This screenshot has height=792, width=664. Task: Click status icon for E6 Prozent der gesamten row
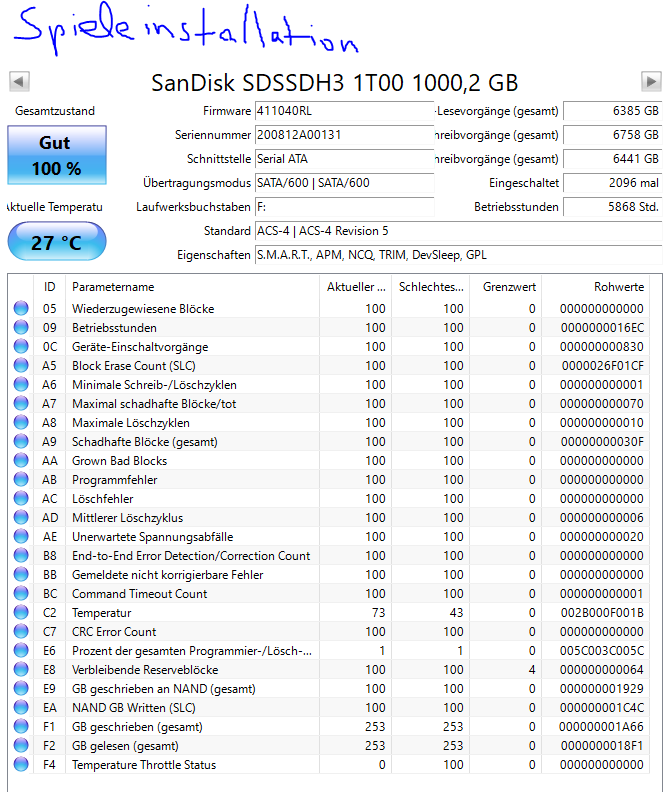point(21,651)
